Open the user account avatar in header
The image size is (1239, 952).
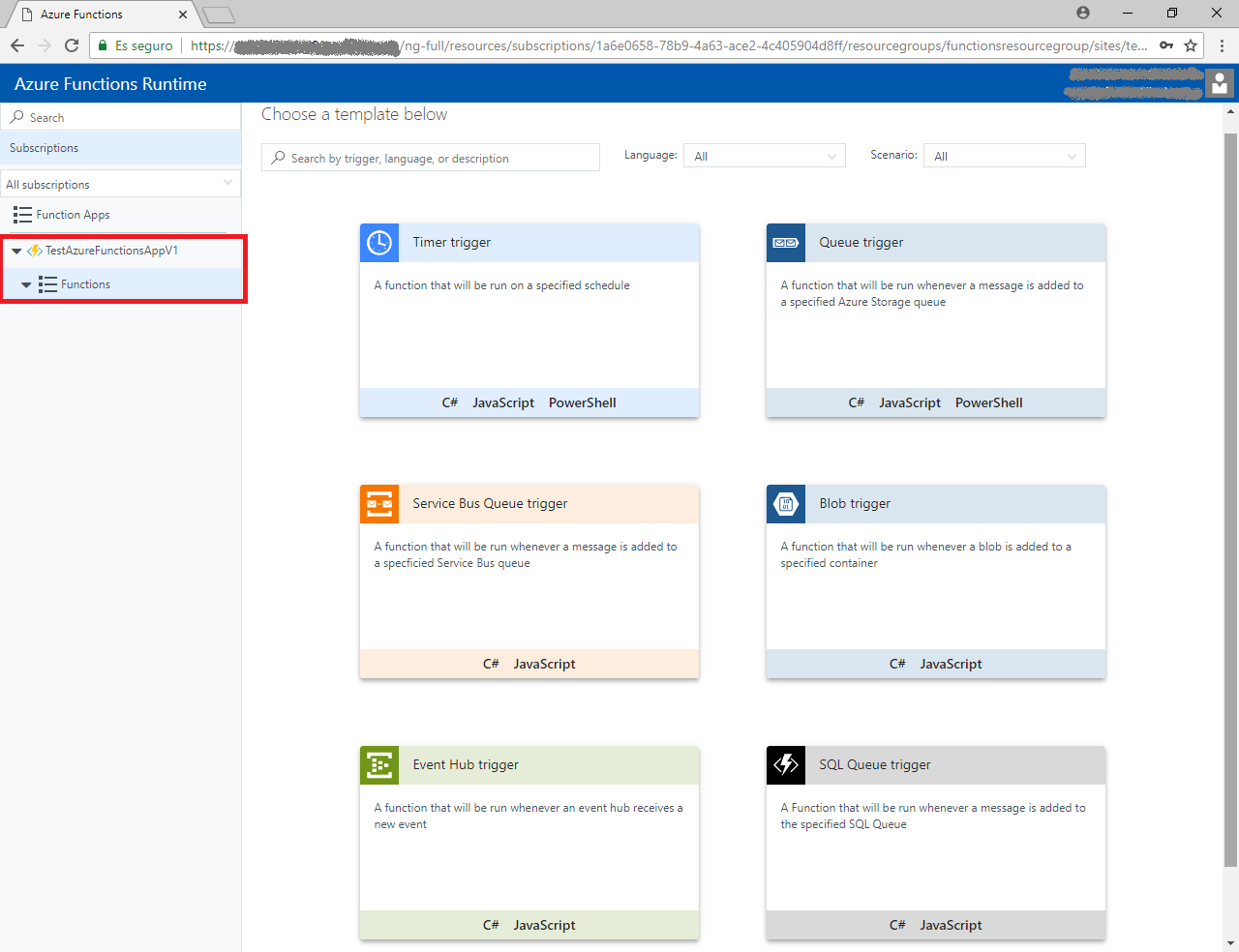1220,83
